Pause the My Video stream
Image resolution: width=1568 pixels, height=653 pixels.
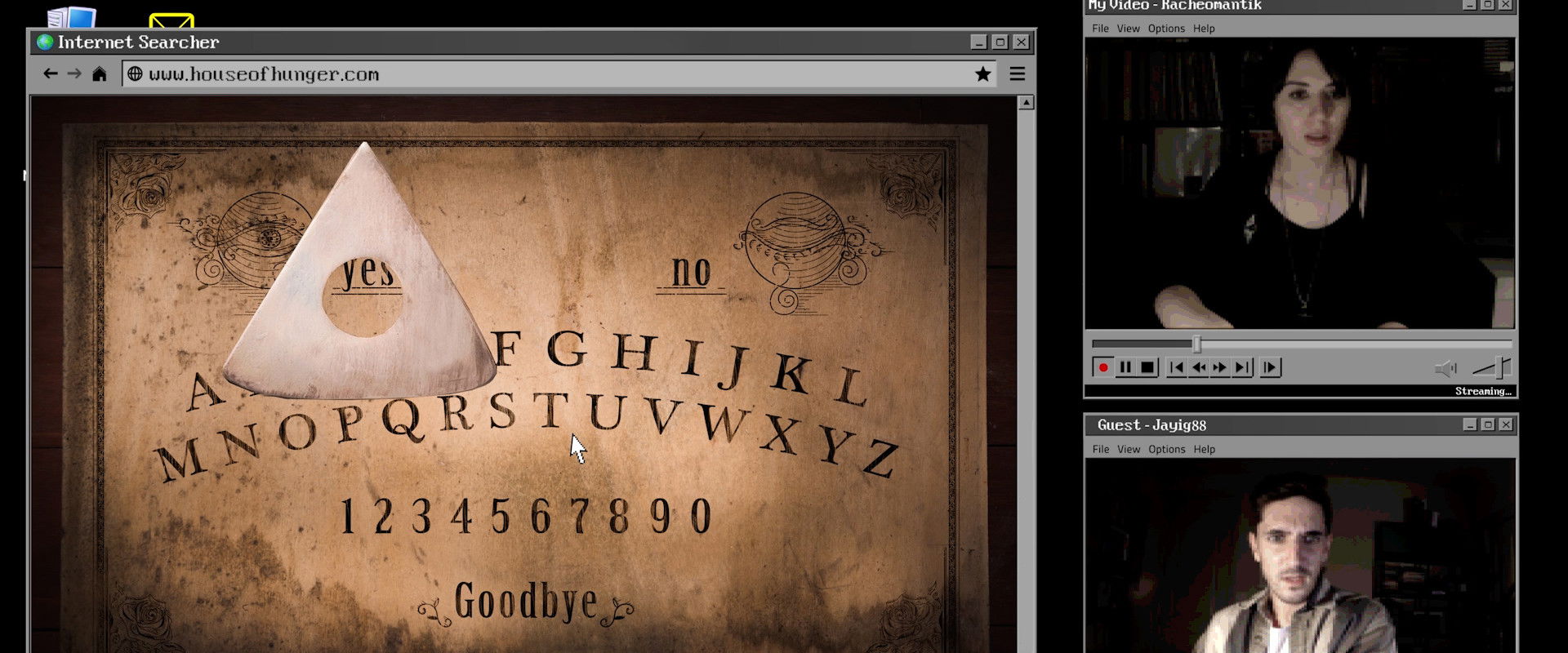[1125, 368]
